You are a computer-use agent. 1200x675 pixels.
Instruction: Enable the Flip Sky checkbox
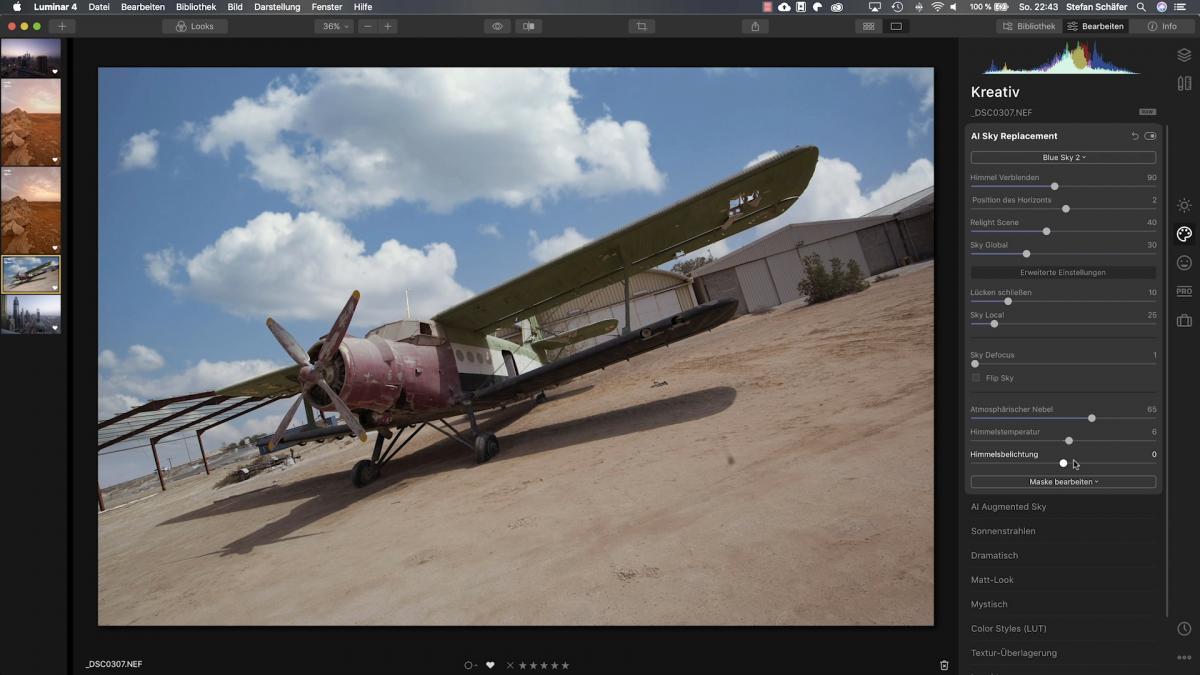(x=976, y=378)
